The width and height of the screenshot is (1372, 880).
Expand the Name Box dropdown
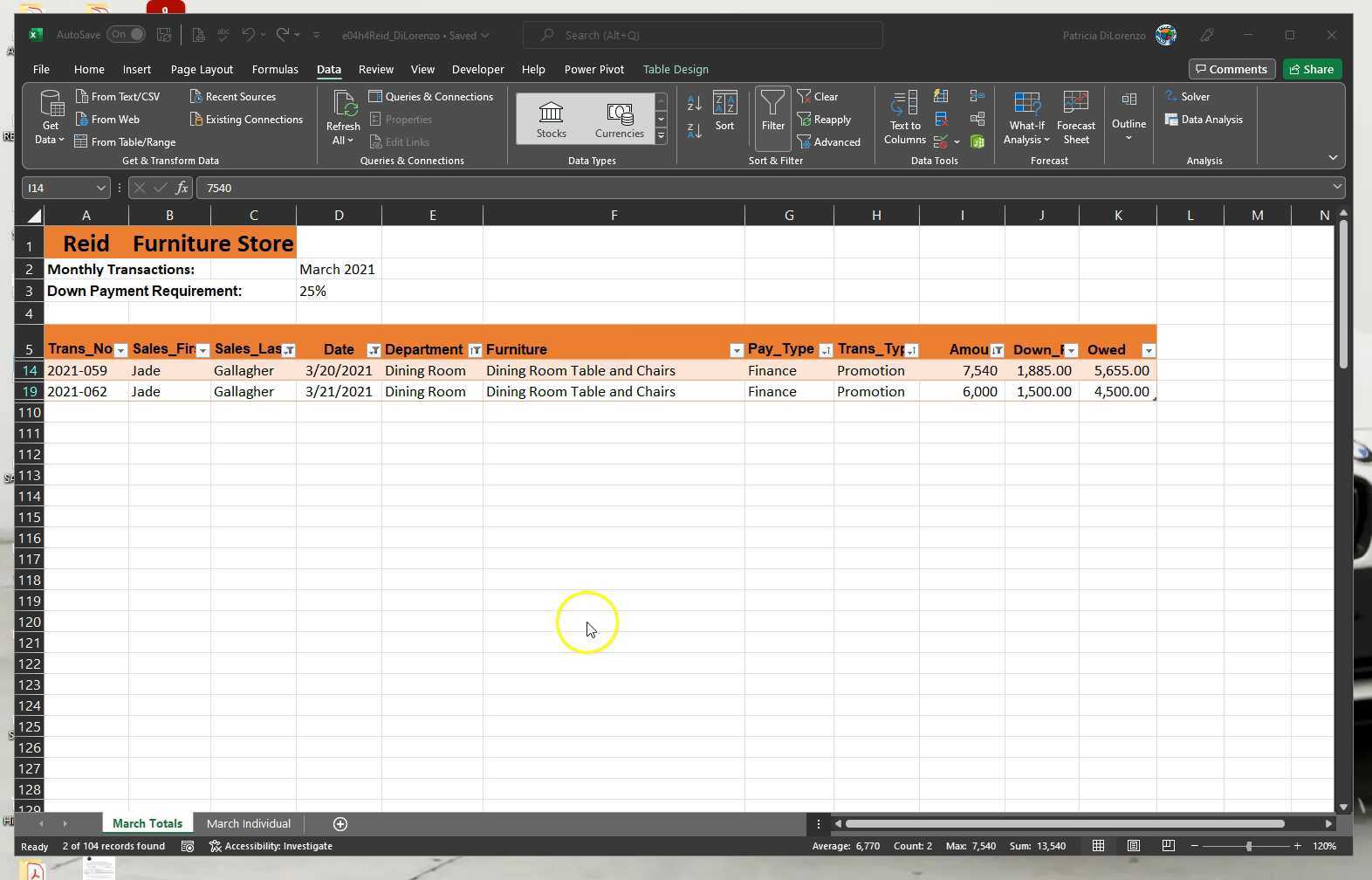click(100, 188)
